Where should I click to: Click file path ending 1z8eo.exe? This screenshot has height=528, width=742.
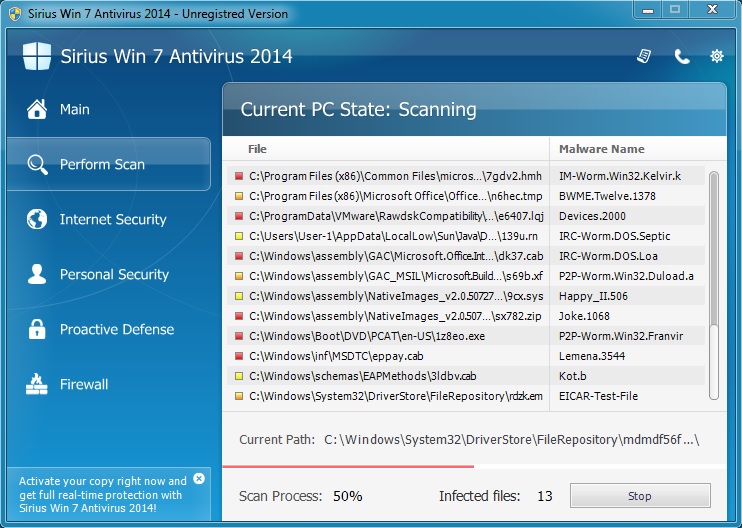pyautogui.click(x=367, y=336)
